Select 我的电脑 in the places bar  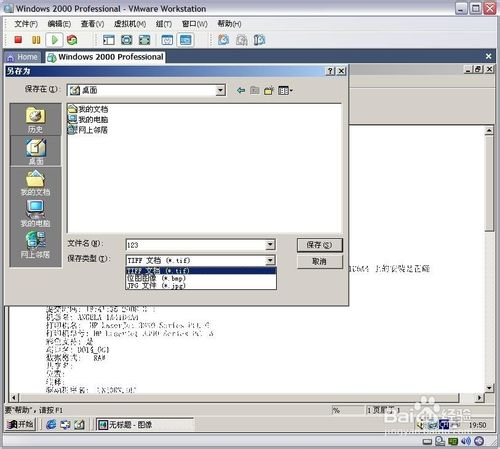35,214
